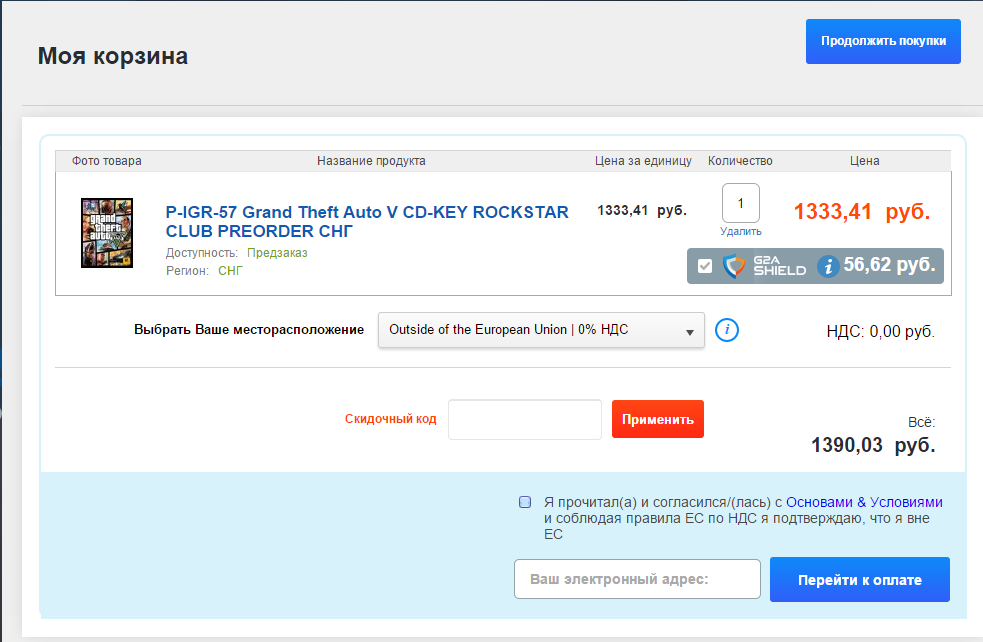Click the "Предзаказ" availability text
Screen dimensions: 983x642
pos(277,253)
